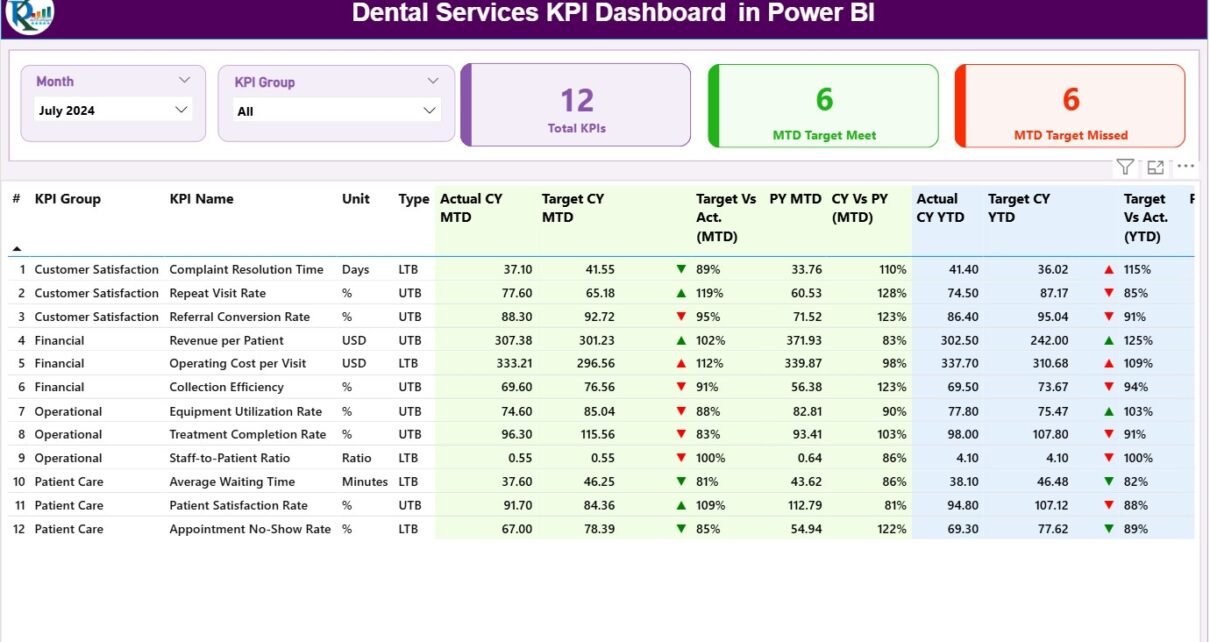Open the table's more options ellipsis
Viewport: 1210px width, 642px height.
click(x=1185, y=167)
